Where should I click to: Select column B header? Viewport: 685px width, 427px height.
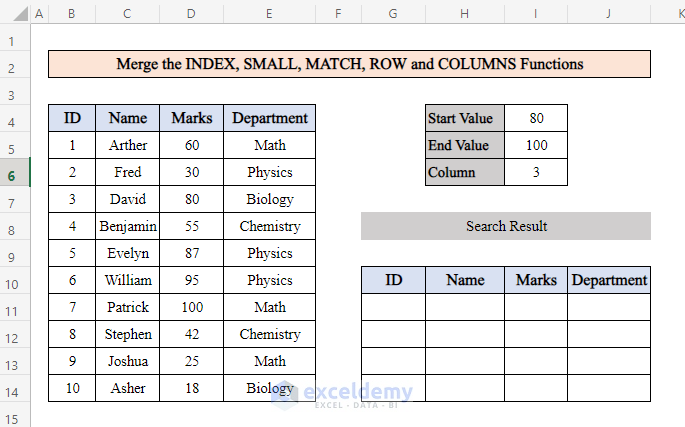(72, 13)
